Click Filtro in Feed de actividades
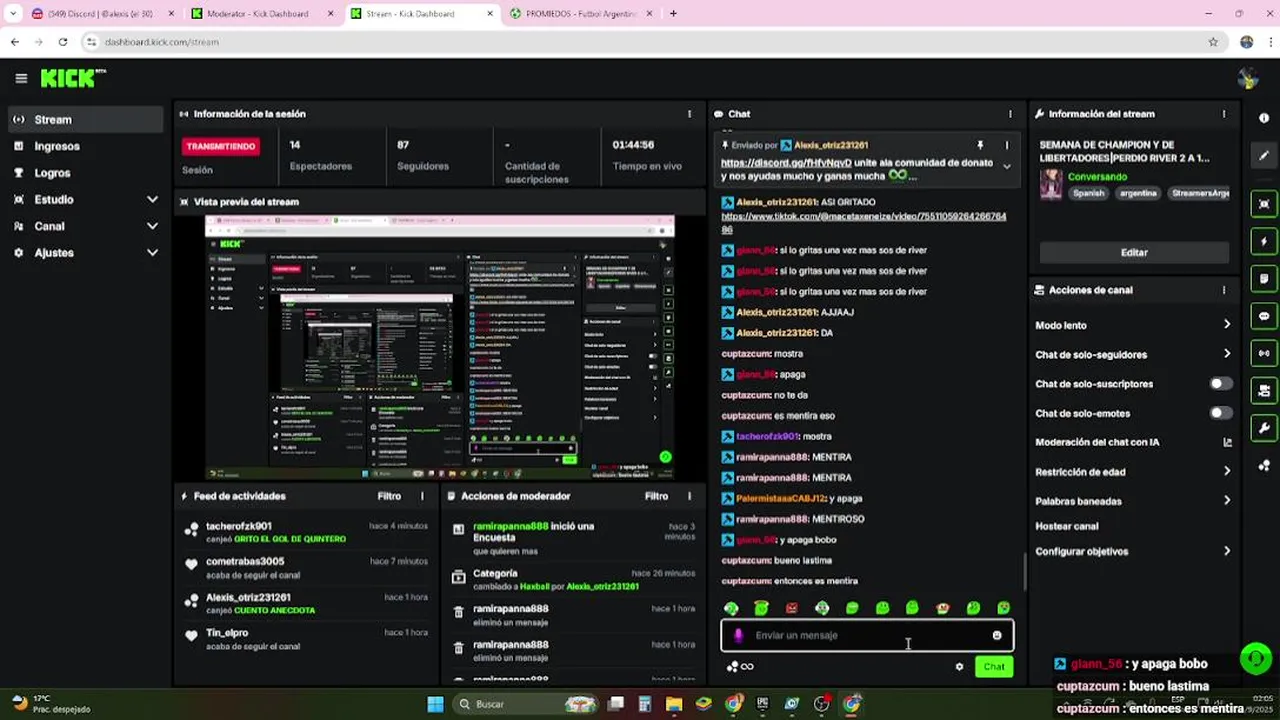The width and height of the screenshot is (1280, 720). click(x=389, y=496)
